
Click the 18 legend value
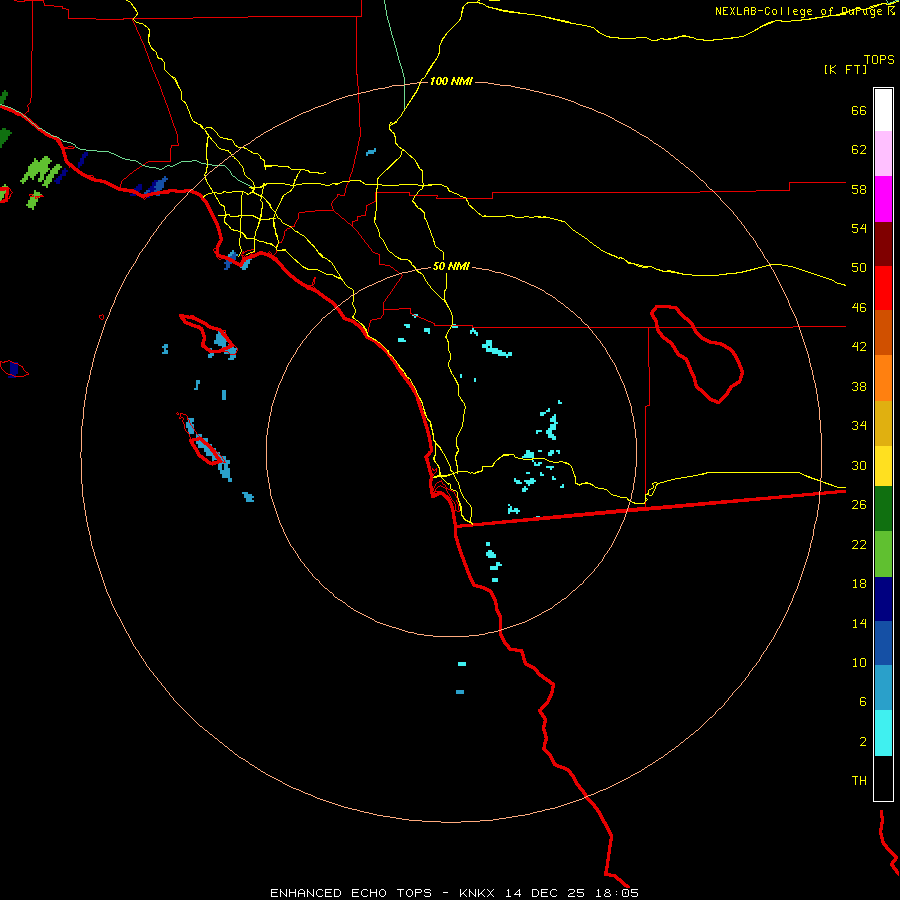pyautogui.click(x=859, y=584)
